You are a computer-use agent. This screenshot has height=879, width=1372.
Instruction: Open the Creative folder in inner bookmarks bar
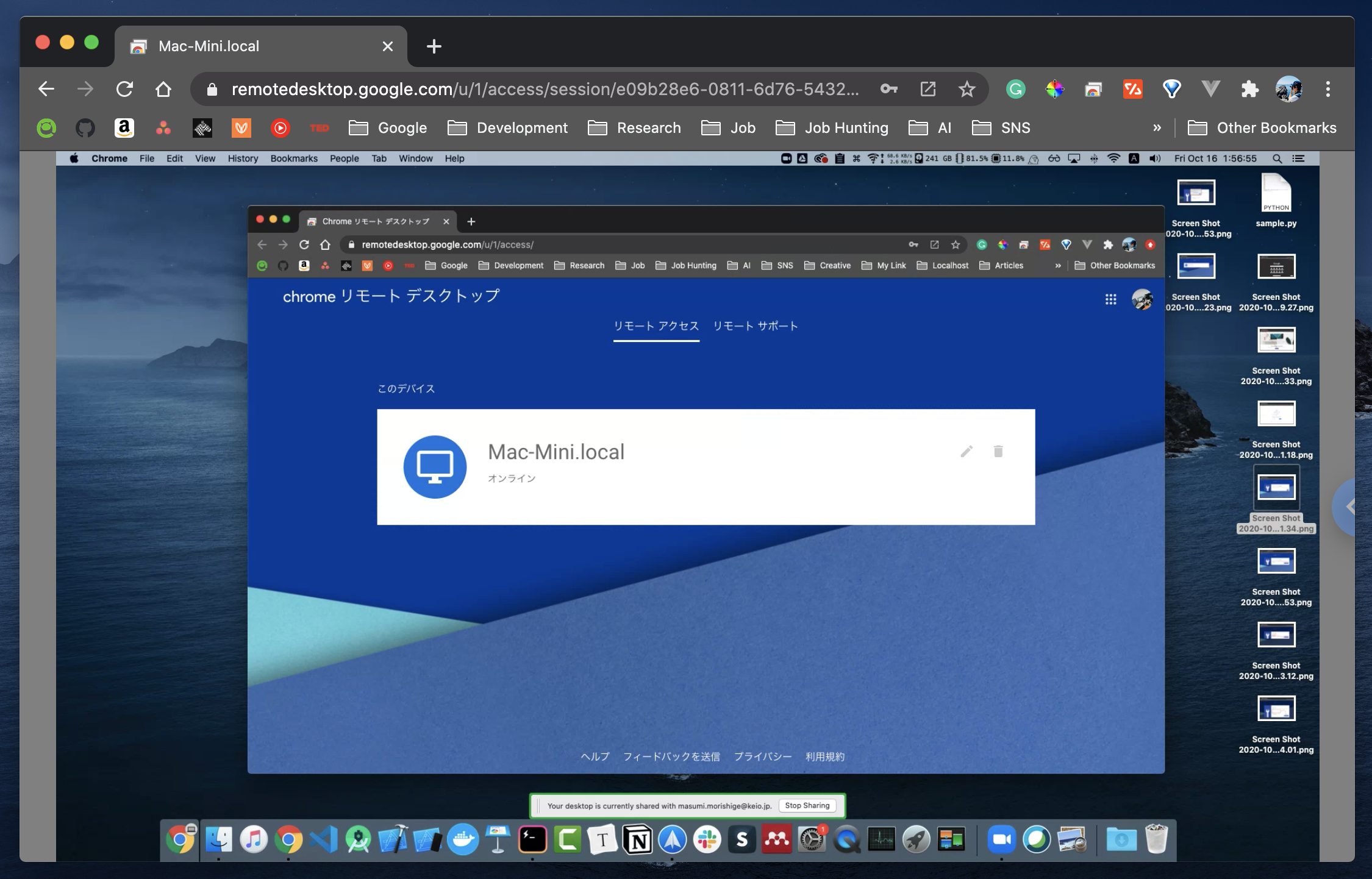(827, 266)
